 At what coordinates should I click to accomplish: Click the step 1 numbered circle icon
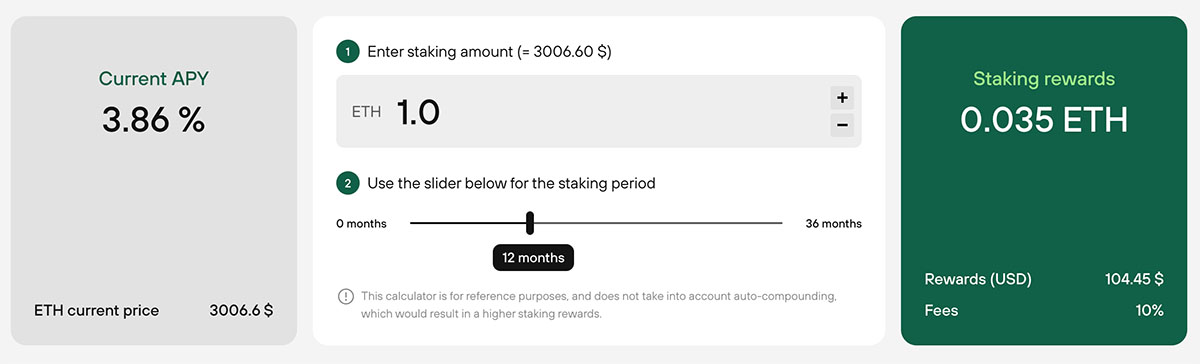(x=348, y=51)
